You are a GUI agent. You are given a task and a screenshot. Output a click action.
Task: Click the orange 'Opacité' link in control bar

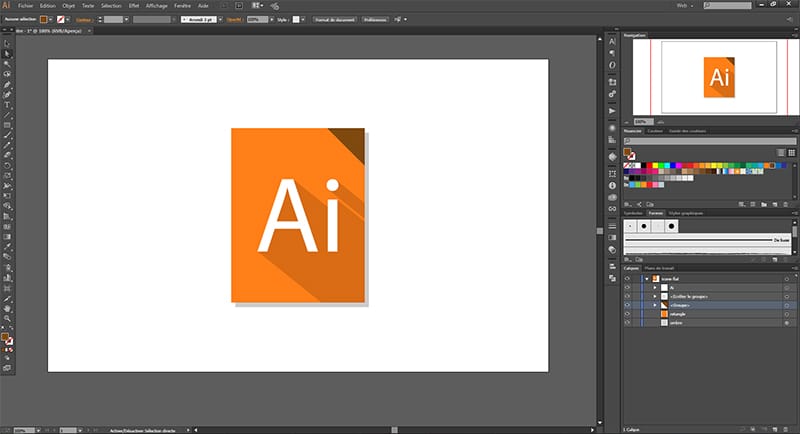234,19
